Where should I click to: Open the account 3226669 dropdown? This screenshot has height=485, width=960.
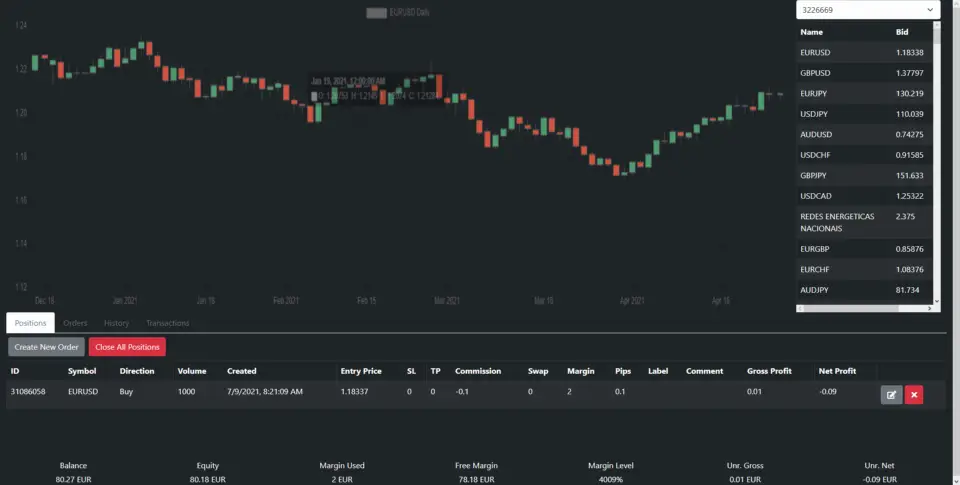[868, 10]
